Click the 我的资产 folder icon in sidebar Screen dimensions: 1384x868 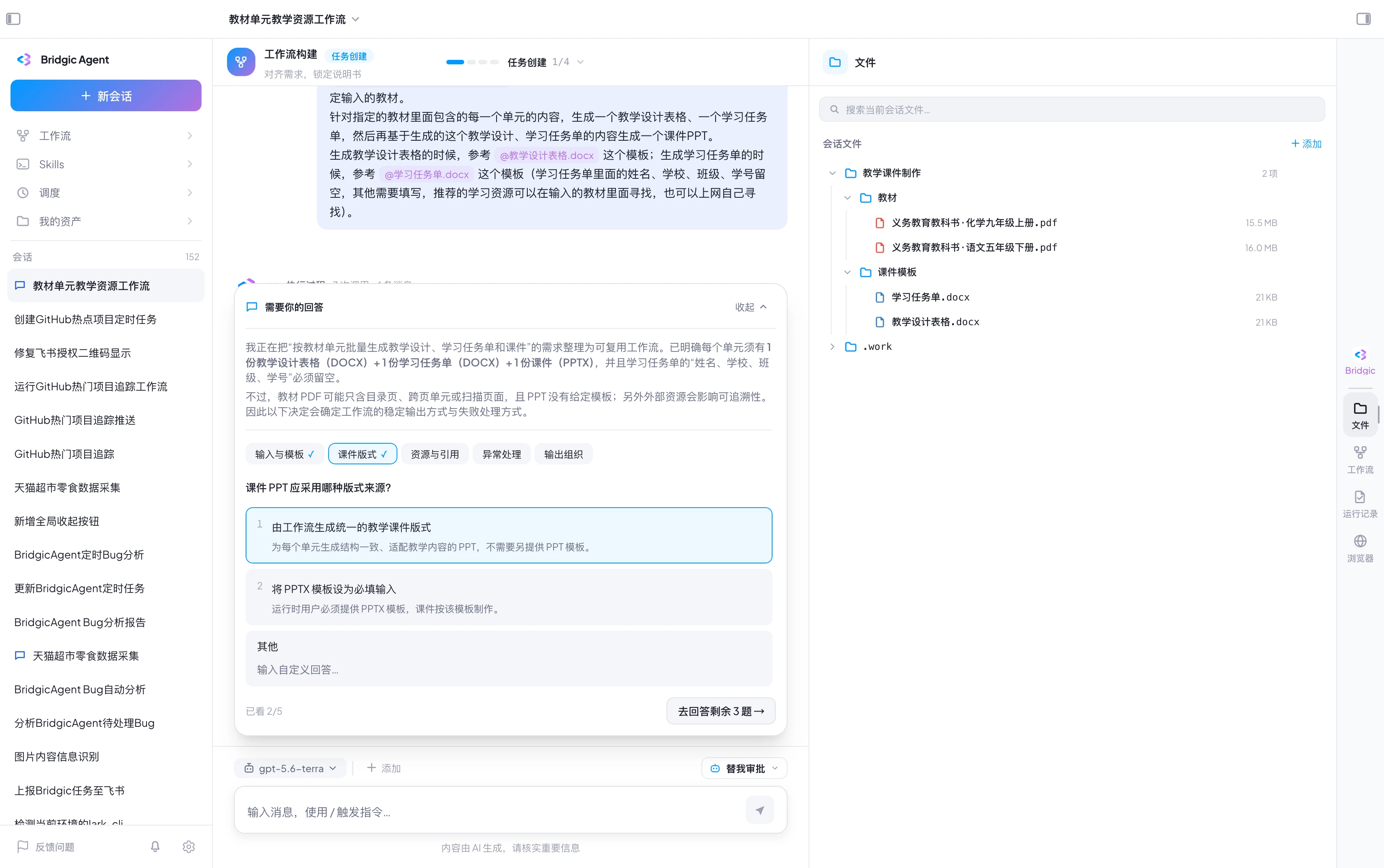(22, 221)
